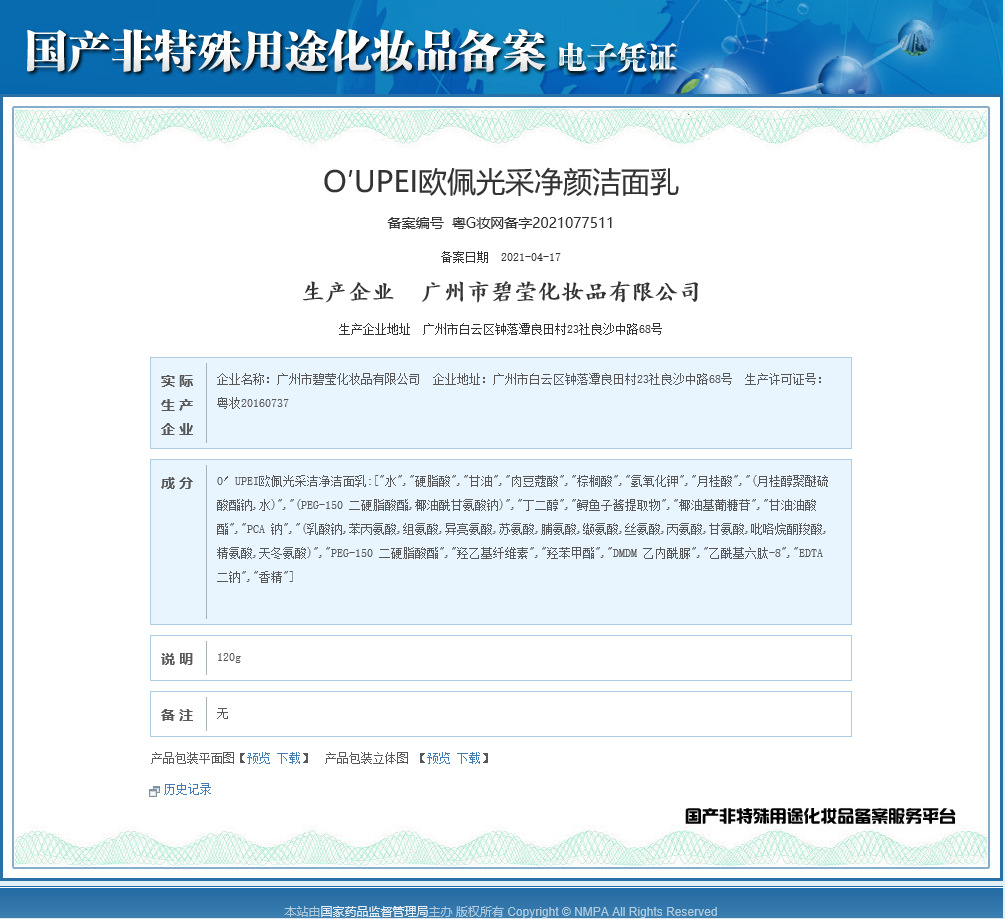Image resolution: width=1005 pixels, height=919 pixels.
Task: Select the product title O'UPEI欧佩光采净颜洁面乳
Action: [x=501, y=182]
